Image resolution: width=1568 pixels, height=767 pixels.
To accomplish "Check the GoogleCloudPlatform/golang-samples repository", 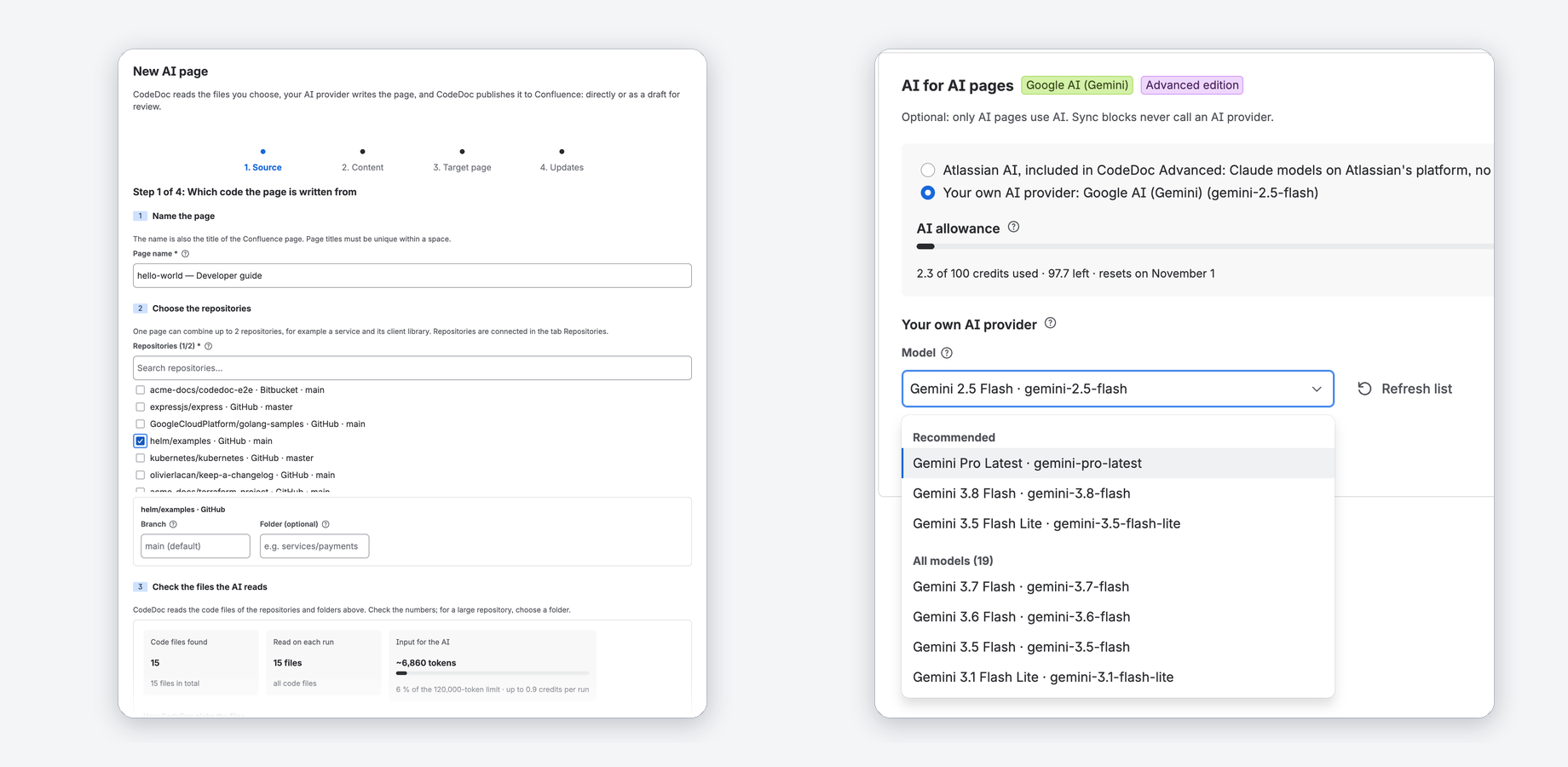I will (x=141, y=424).
